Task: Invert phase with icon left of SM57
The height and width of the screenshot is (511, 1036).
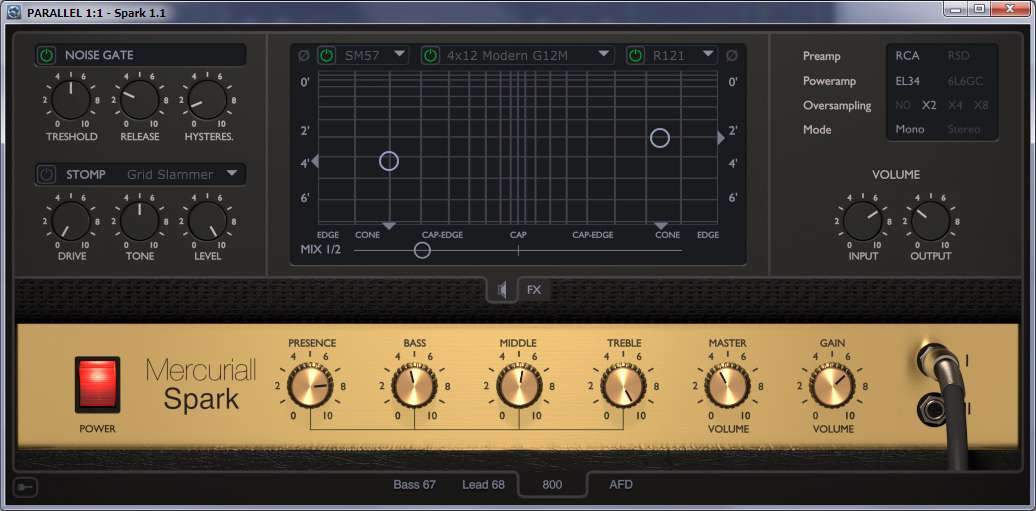Action: tap(304, 55)
